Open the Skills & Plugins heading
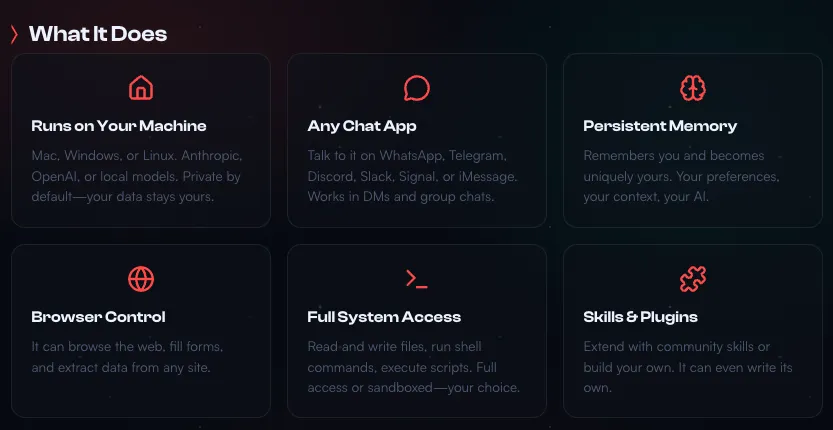This screenshot has height=430, width=833. tap(640, 317)
